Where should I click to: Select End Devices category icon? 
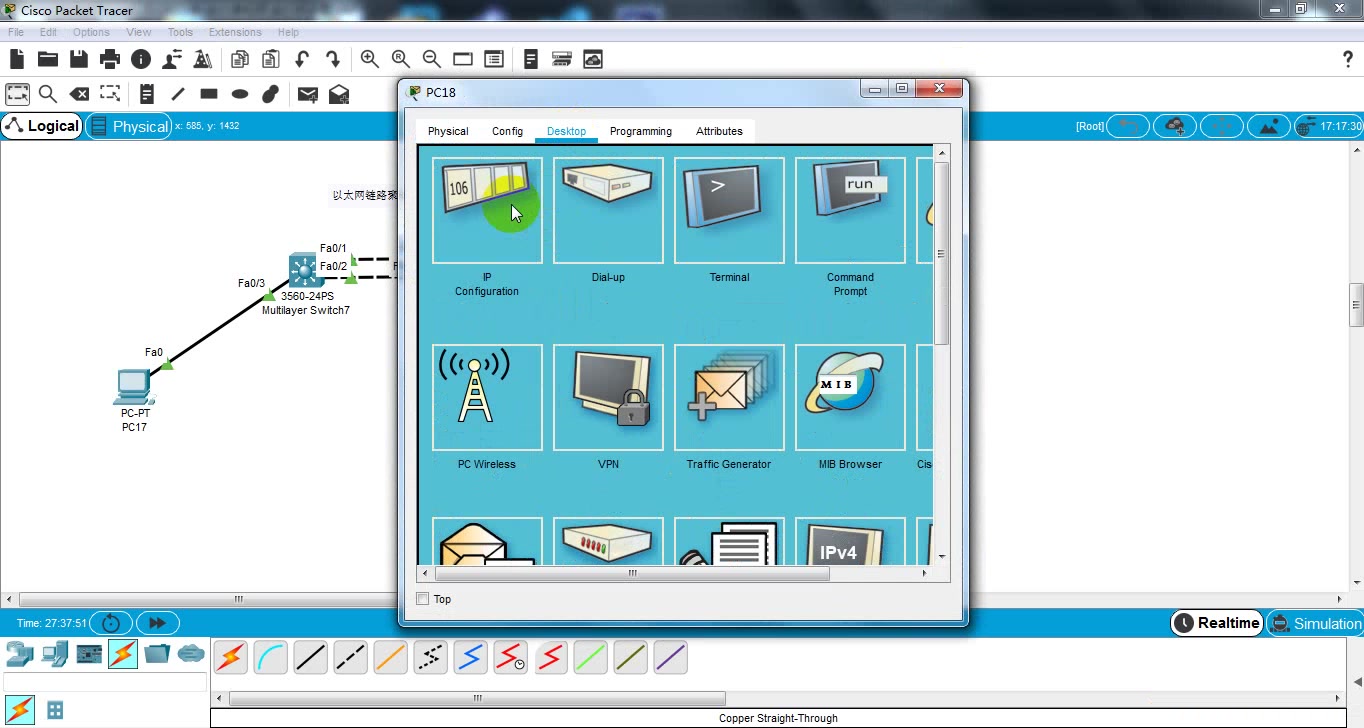[55, 654]
